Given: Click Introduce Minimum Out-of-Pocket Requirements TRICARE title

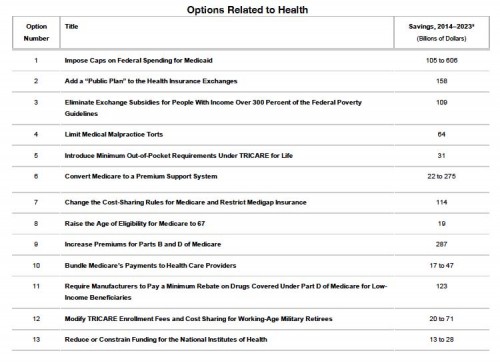Looking at the screenshot, I should coord(179,155).
